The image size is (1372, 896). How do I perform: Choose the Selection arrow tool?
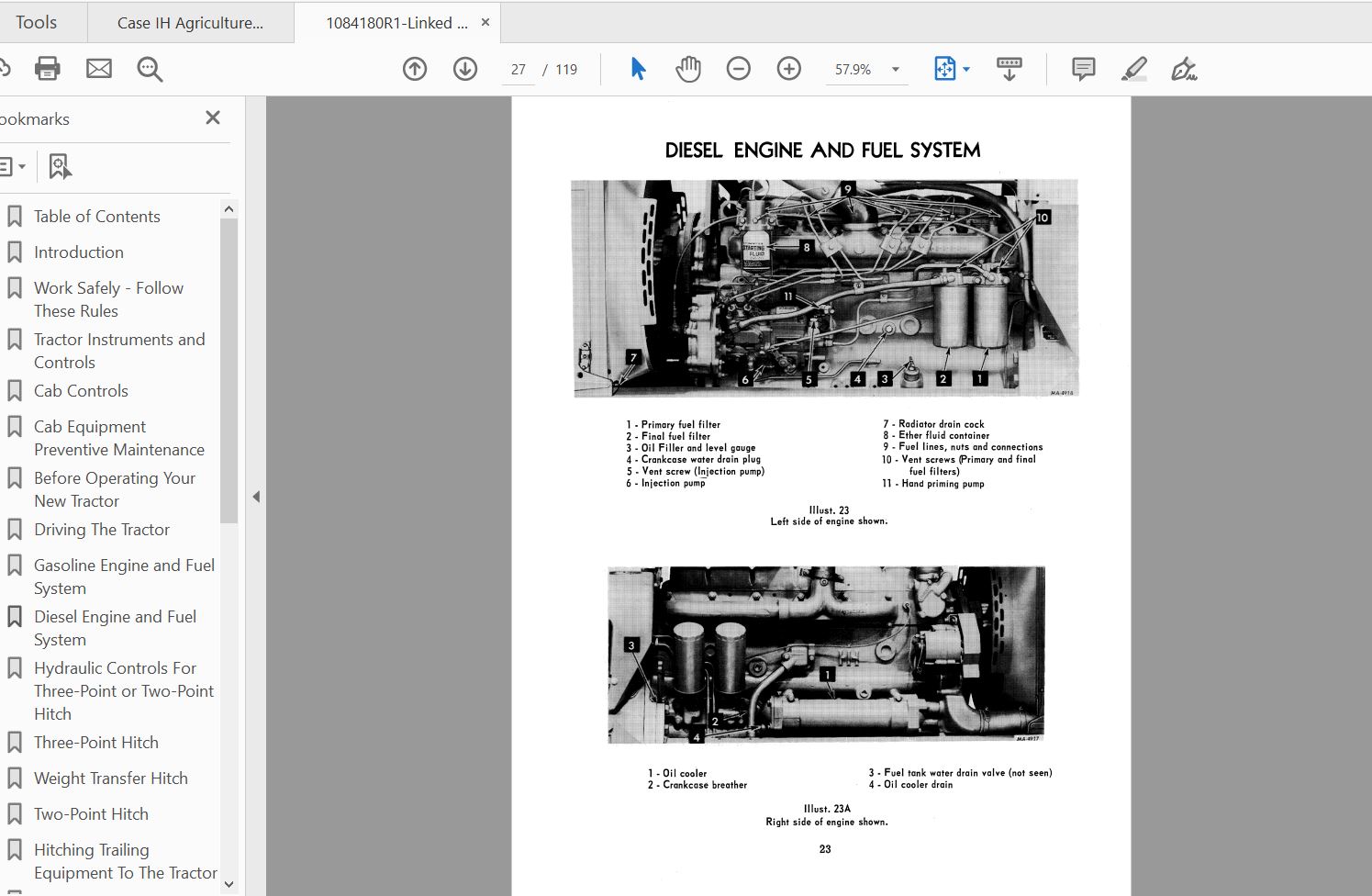pos(638,69)
